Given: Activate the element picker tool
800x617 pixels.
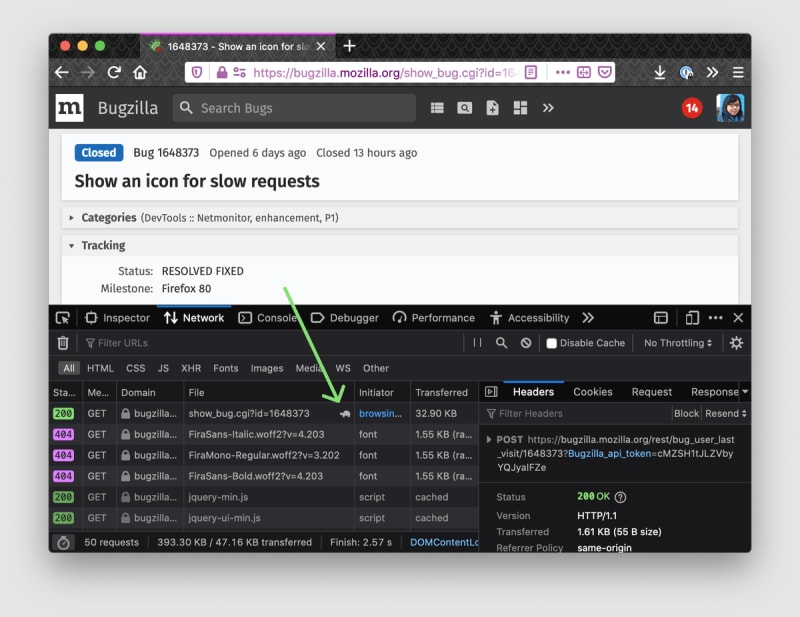Looking at the screenshot, I should [x=63, y=318].
